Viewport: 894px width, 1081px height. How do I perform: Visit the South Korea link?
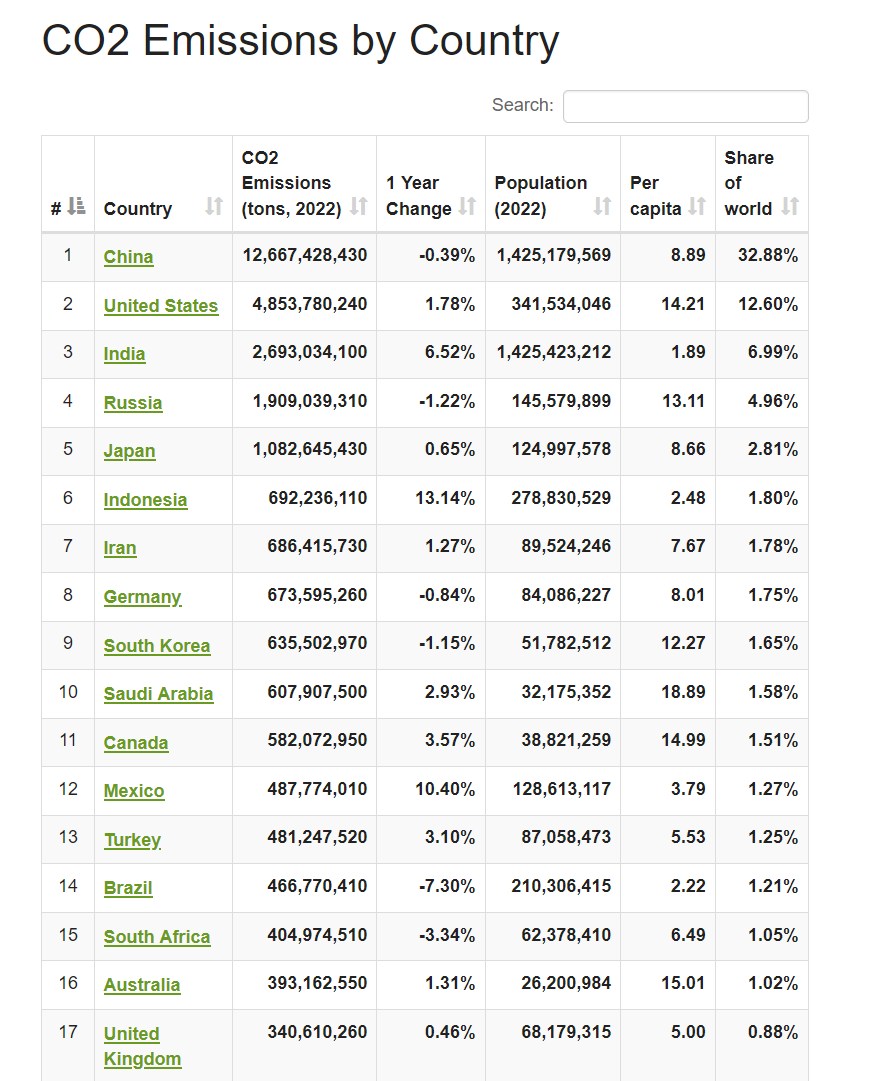pos(157,646)
